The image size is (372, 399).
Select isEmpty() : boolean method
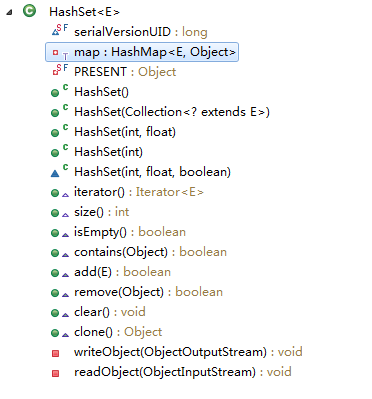click(x=130, y=232)
